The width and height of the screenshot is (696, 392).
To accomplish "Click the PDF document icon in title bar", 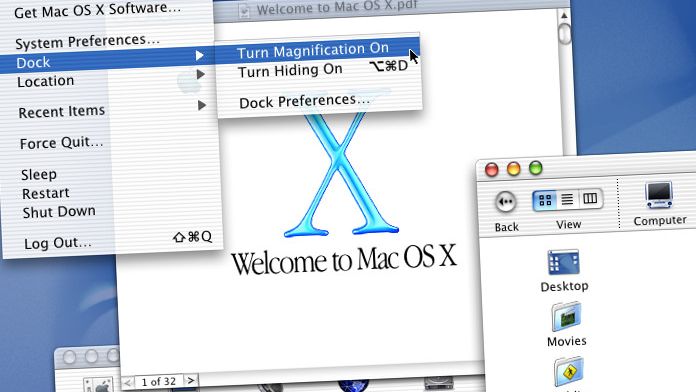I will pos(244,11).
